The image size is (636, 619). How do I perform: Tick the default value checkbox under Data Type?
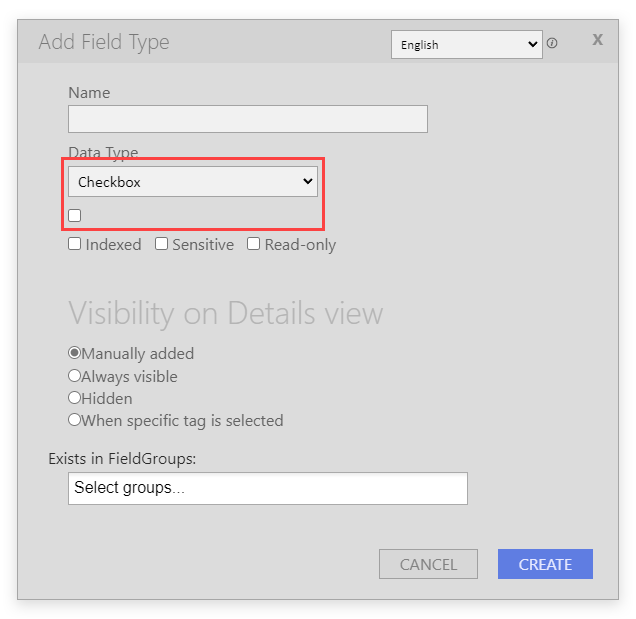coord(75,215)
